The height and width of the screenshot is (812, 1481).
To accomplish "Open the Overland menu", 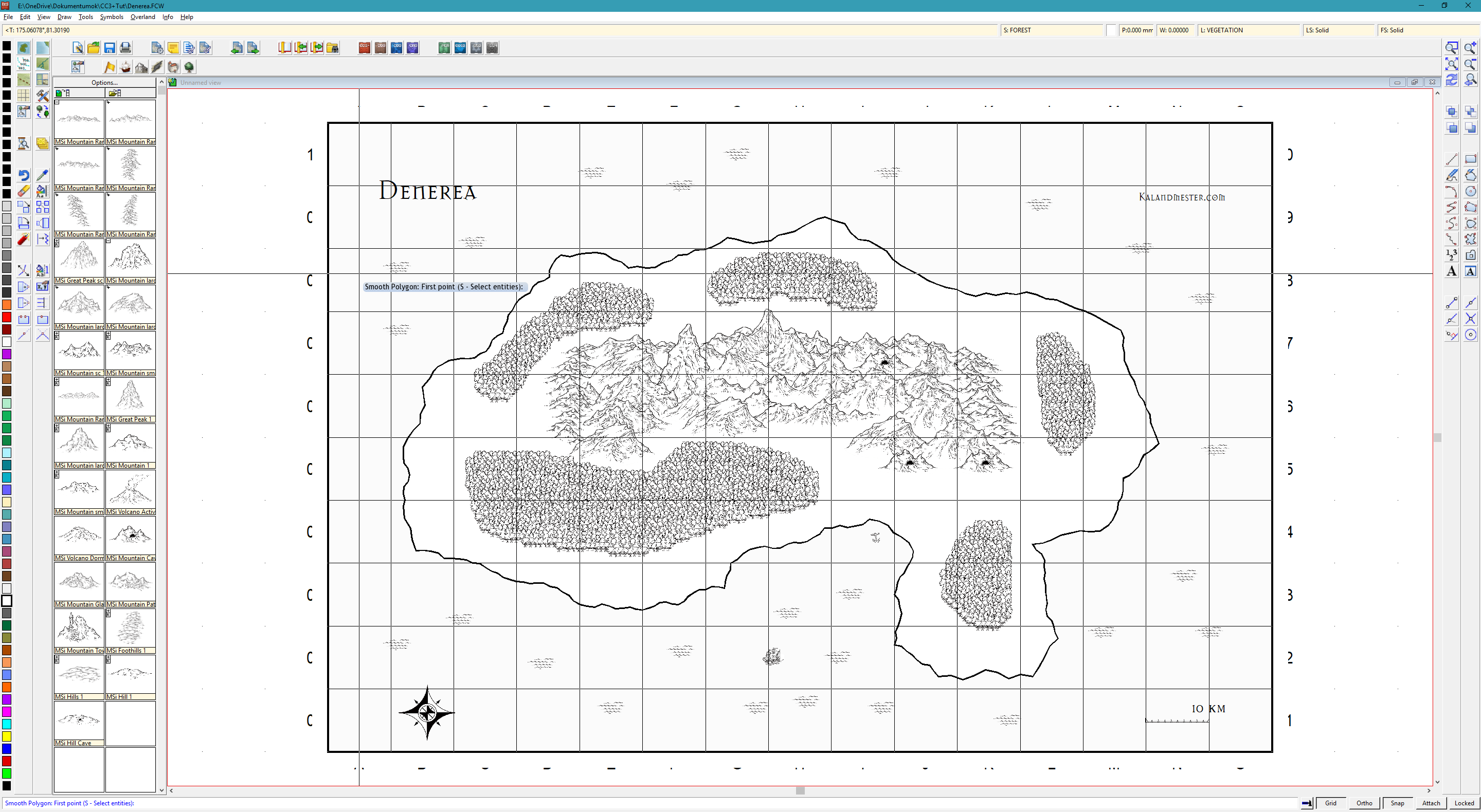I will (142, 17).
